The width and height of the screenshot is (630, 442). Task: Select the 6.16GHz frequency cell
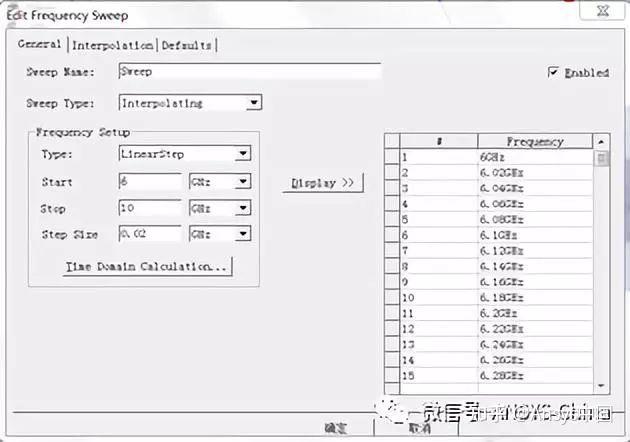[535, 282]
